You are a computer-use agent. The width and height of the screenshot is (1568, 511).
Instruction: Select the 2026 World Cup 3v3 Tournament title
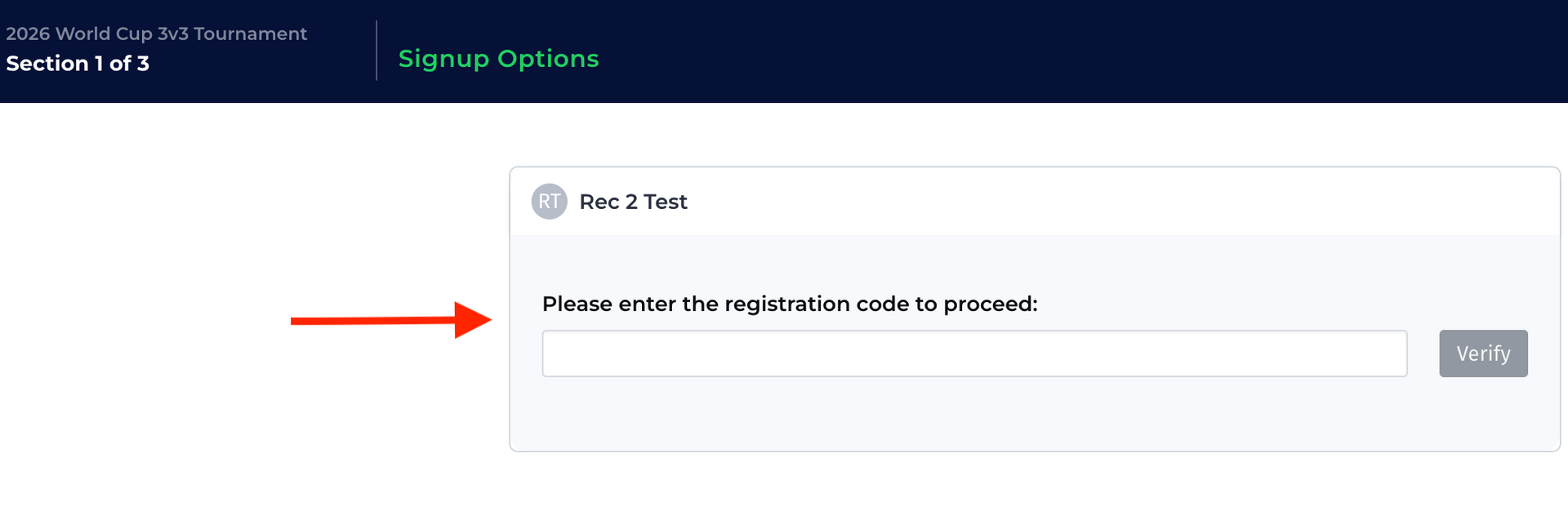(x=156, y=33)
